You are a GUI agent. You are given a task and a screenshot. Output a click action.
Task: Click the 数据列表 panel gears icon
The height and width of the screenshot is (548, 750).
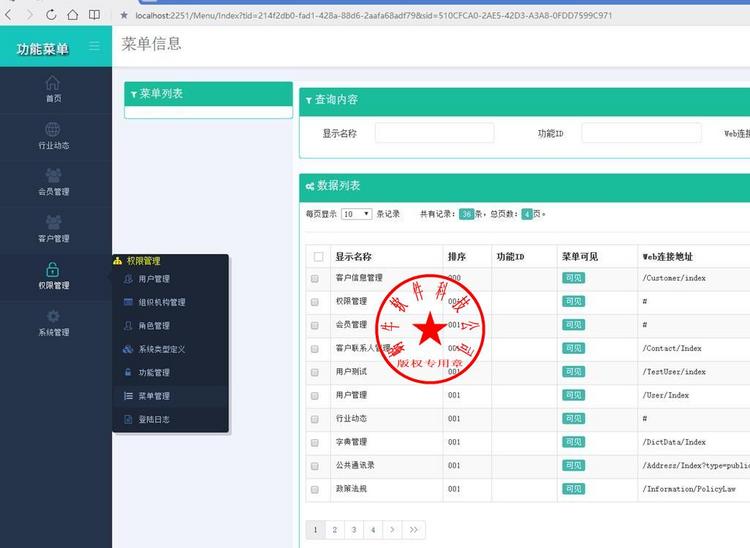click(x=310, y=186)
